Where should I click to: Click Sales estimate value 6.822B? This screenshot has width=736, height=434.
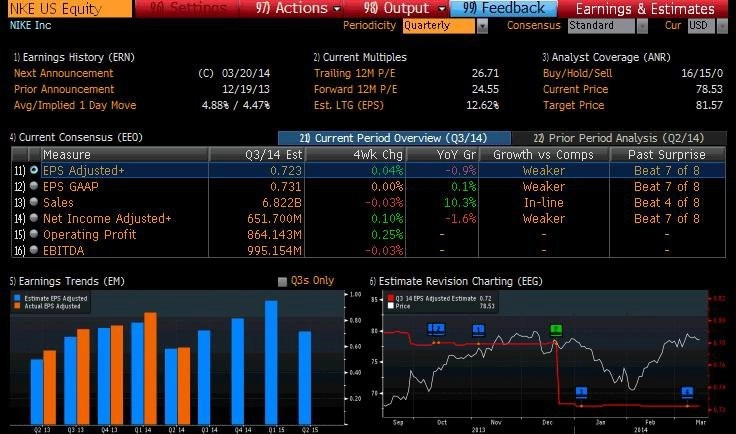[282, 203]
